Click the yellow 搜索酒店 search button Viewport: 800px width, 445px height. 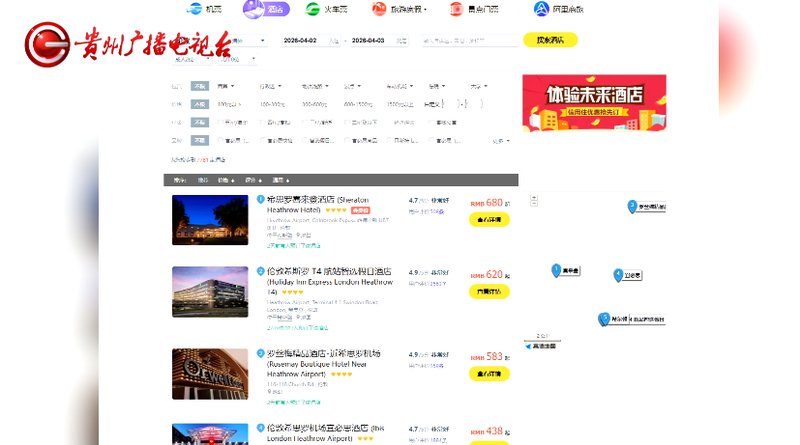pyautogui.click(x=550, y=40)
